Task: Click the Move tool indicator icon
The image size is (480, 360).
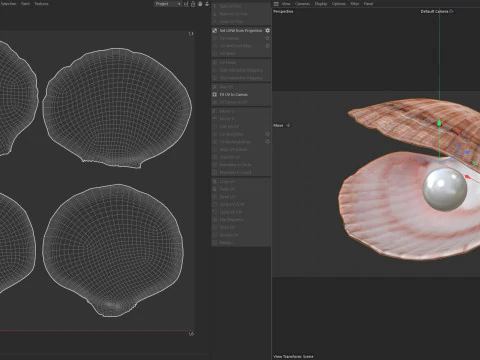Action: [288, 125]
